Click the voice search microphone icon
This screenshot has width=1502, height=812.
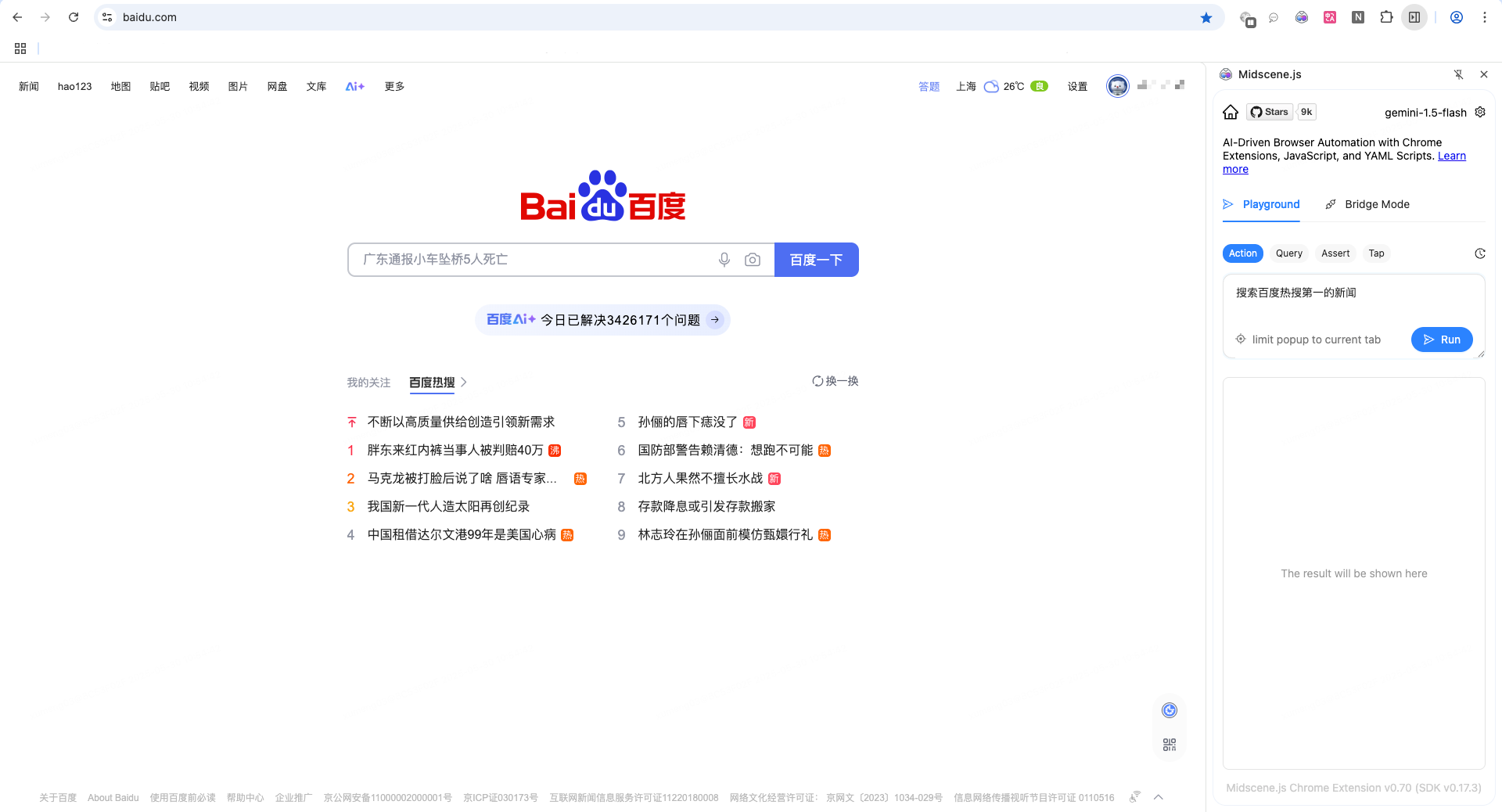724,260
